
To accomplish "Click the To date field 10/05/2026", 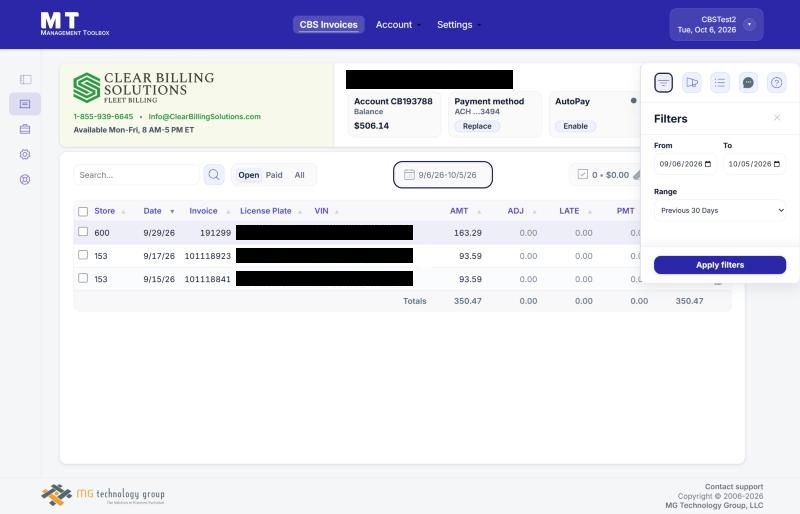I will point(754,164).
